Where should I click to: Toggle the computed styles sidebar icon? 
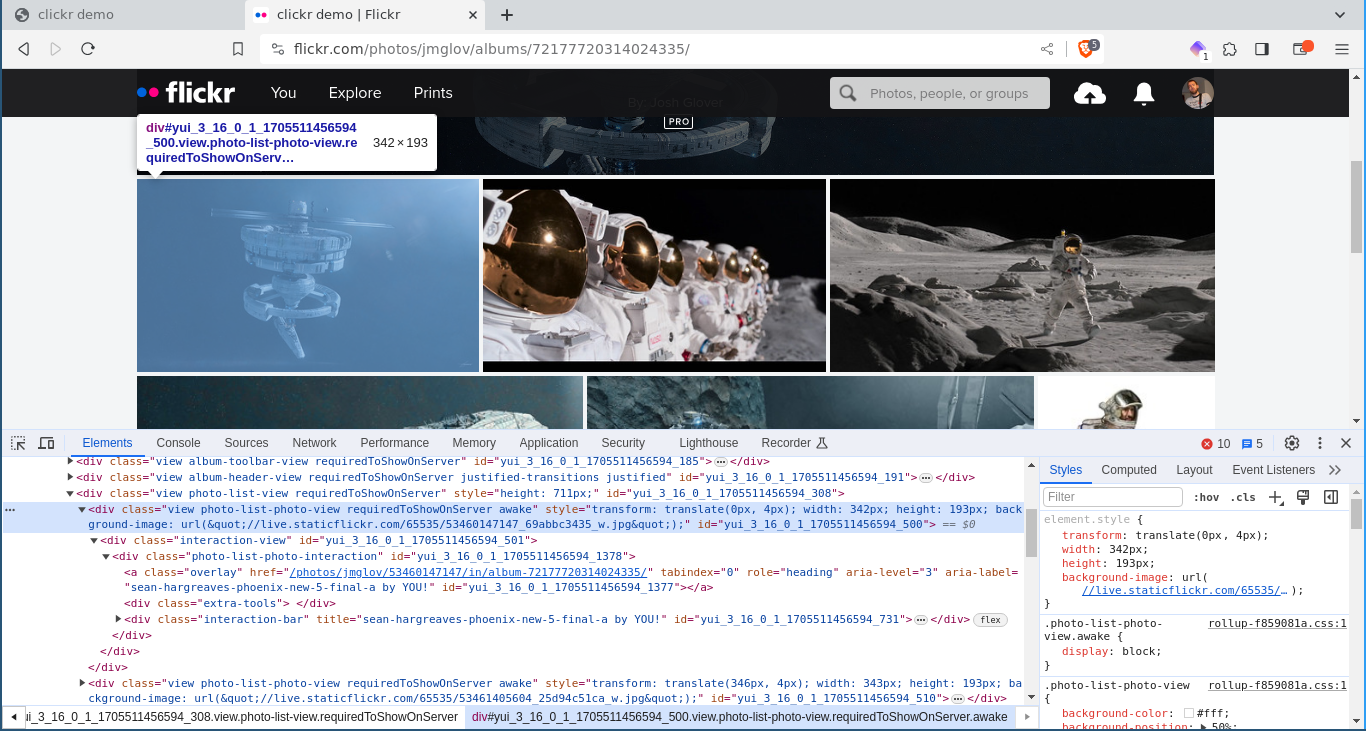1331,497
